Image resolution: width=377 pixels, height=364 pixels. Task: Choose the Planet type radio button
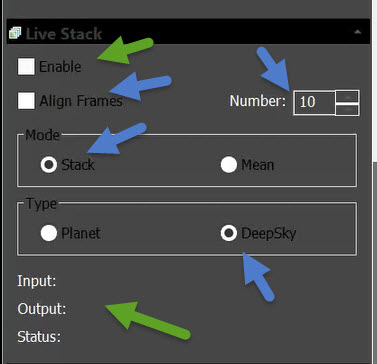[49, 233]
